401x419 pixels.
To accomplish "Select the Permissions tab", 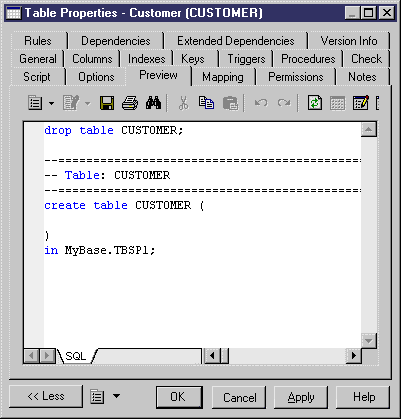I will coord(295,77).
